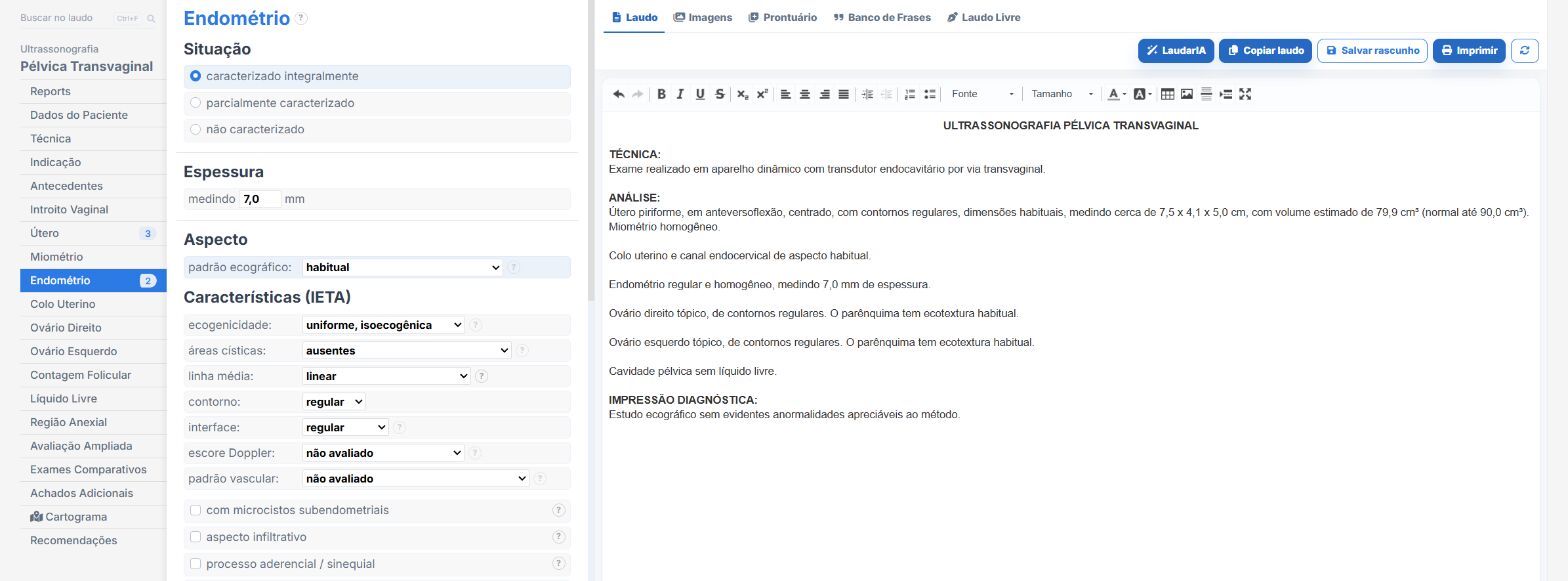Click the search magnifier icon
The image size is (1568, 581).
coord(151,18)
